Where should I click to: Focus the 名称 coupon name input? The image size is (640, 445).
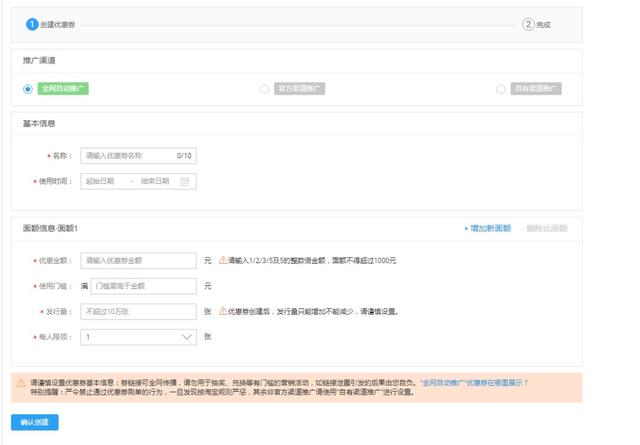click(138, 156)
